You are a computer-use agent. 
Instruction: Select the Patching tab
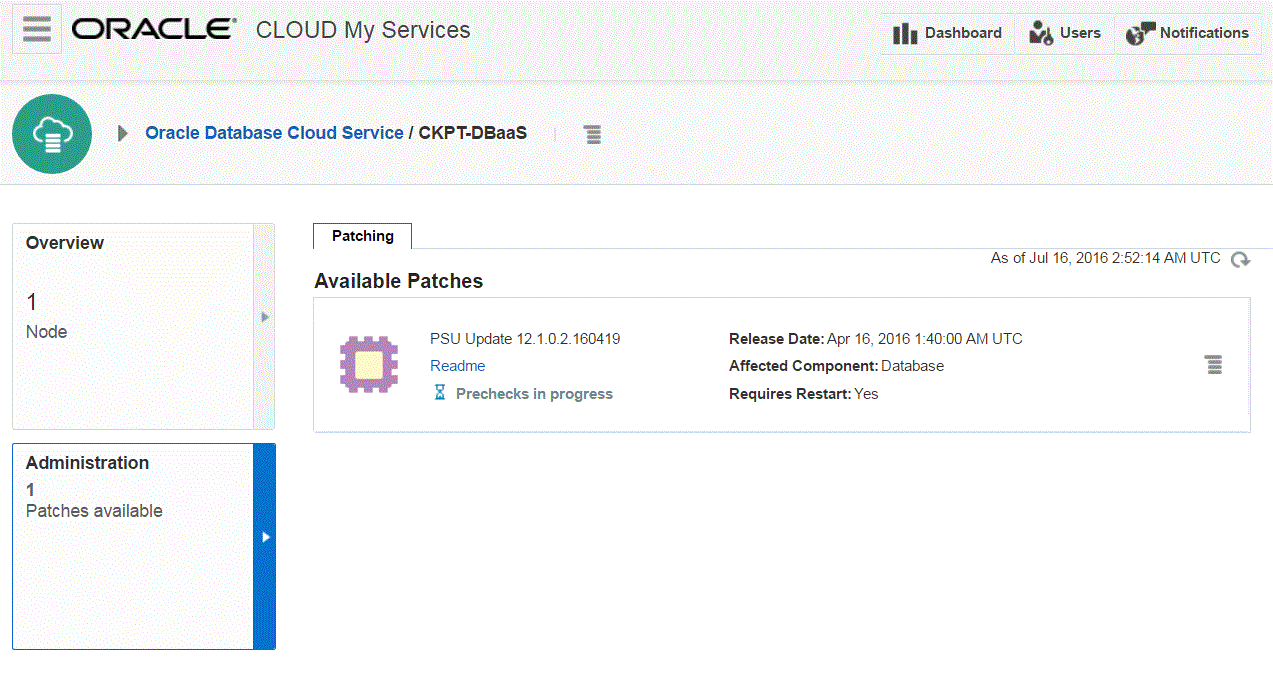(x=363, y=236)
